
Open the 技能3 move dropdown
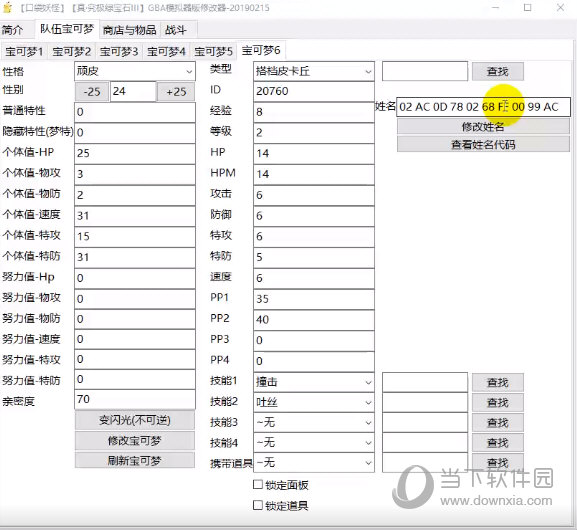pos(314,423)
